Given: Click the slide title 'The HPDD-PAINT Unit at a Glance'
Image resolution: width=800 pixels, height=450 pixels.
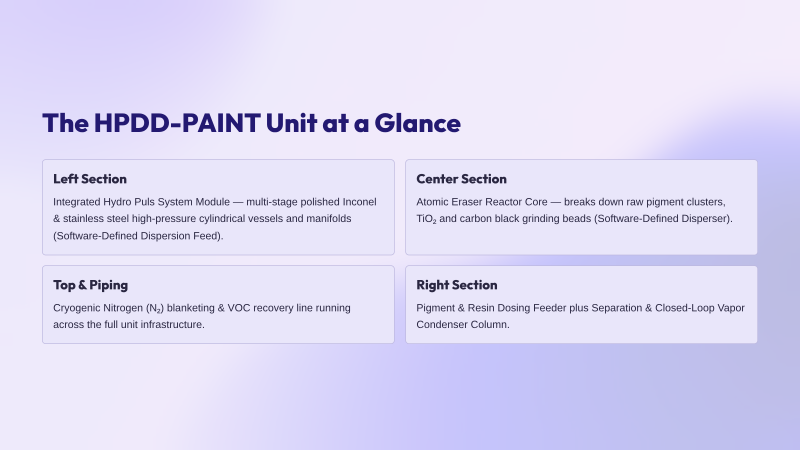Looking at the screenshot, I should pos(252,123).
